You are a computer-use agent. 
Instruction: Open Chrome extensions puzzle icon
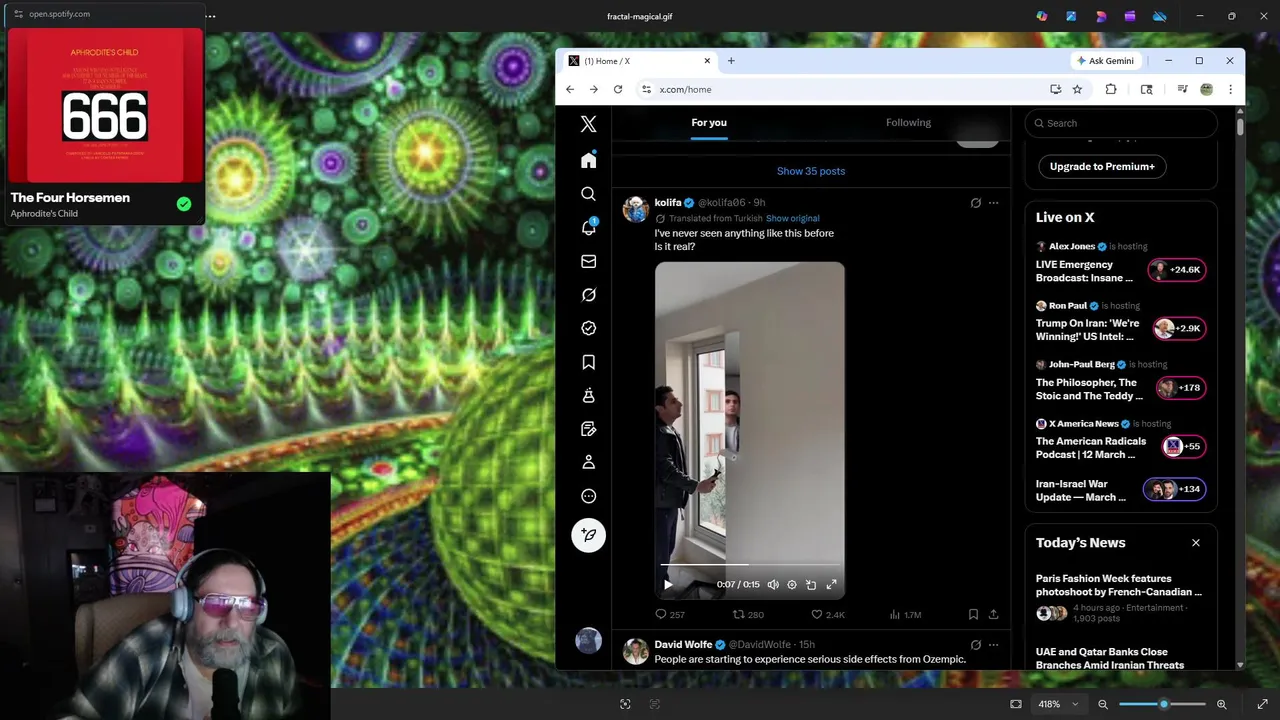[1111, 89]
